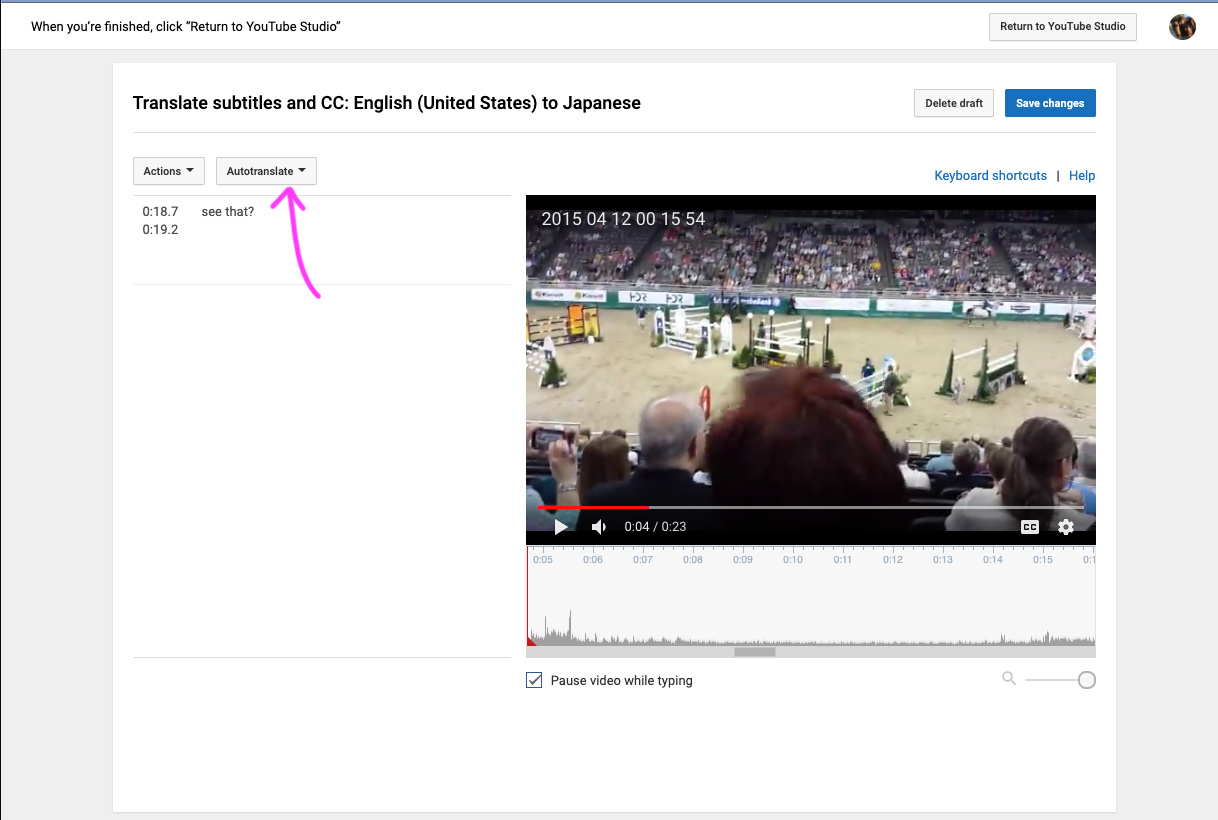Click the waveform zoom slider handle

[1087, 680]
